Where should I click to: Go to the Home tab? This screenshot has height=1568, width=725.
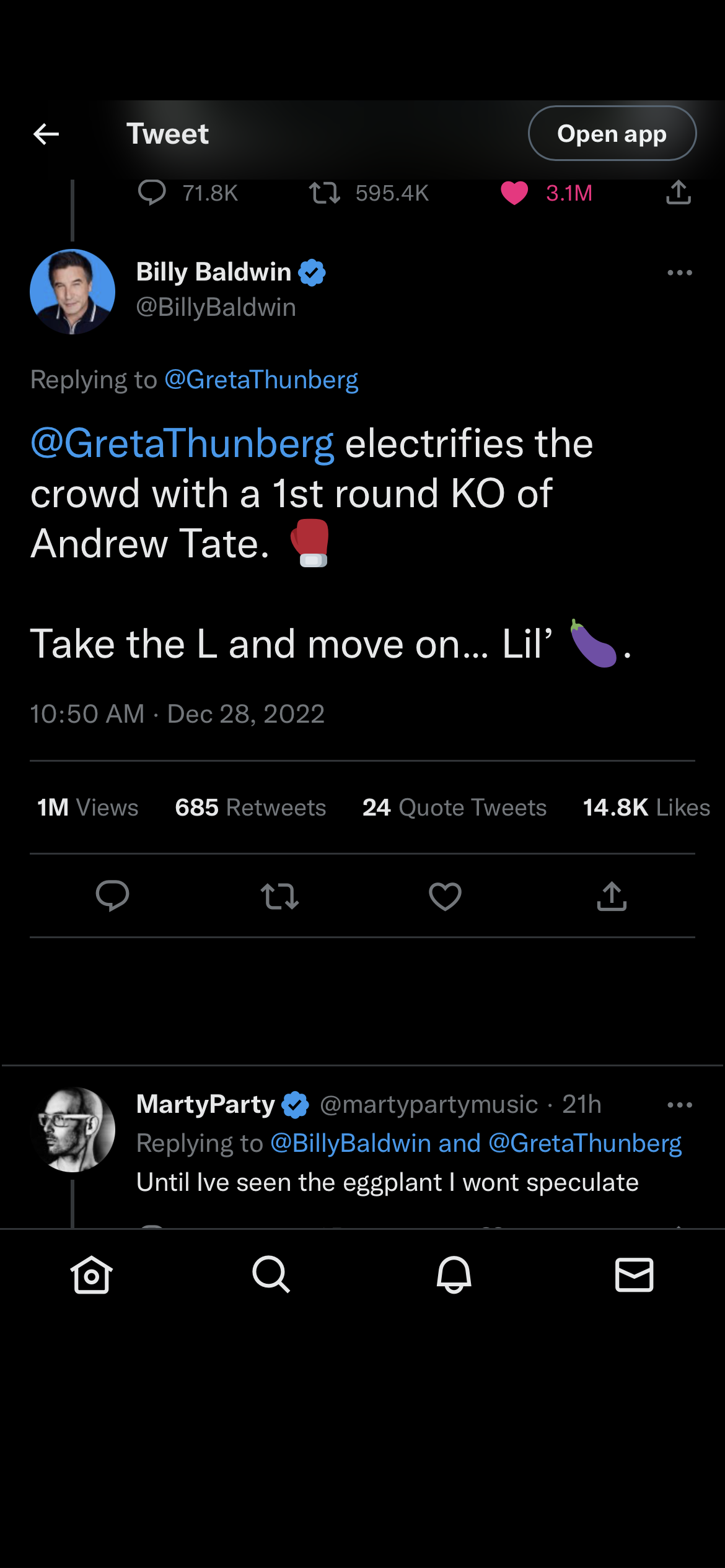(x=92, y=1274)
